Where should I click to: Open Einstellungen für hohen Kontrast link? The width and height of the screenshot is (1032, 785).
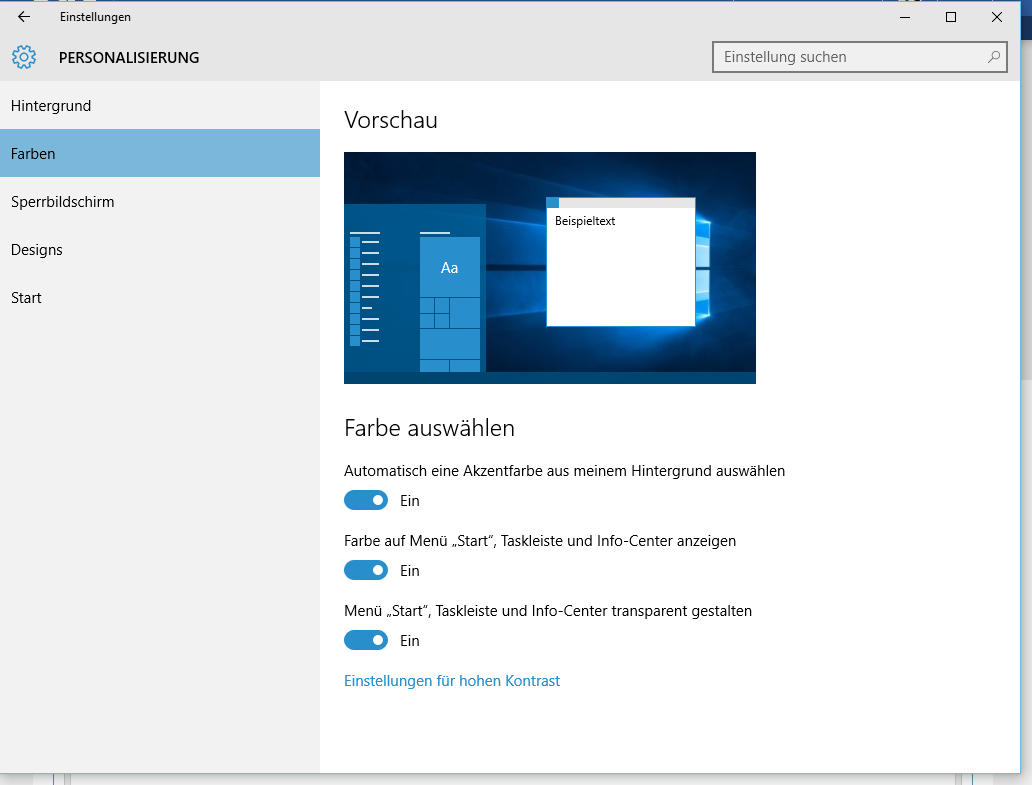(452, 680)
